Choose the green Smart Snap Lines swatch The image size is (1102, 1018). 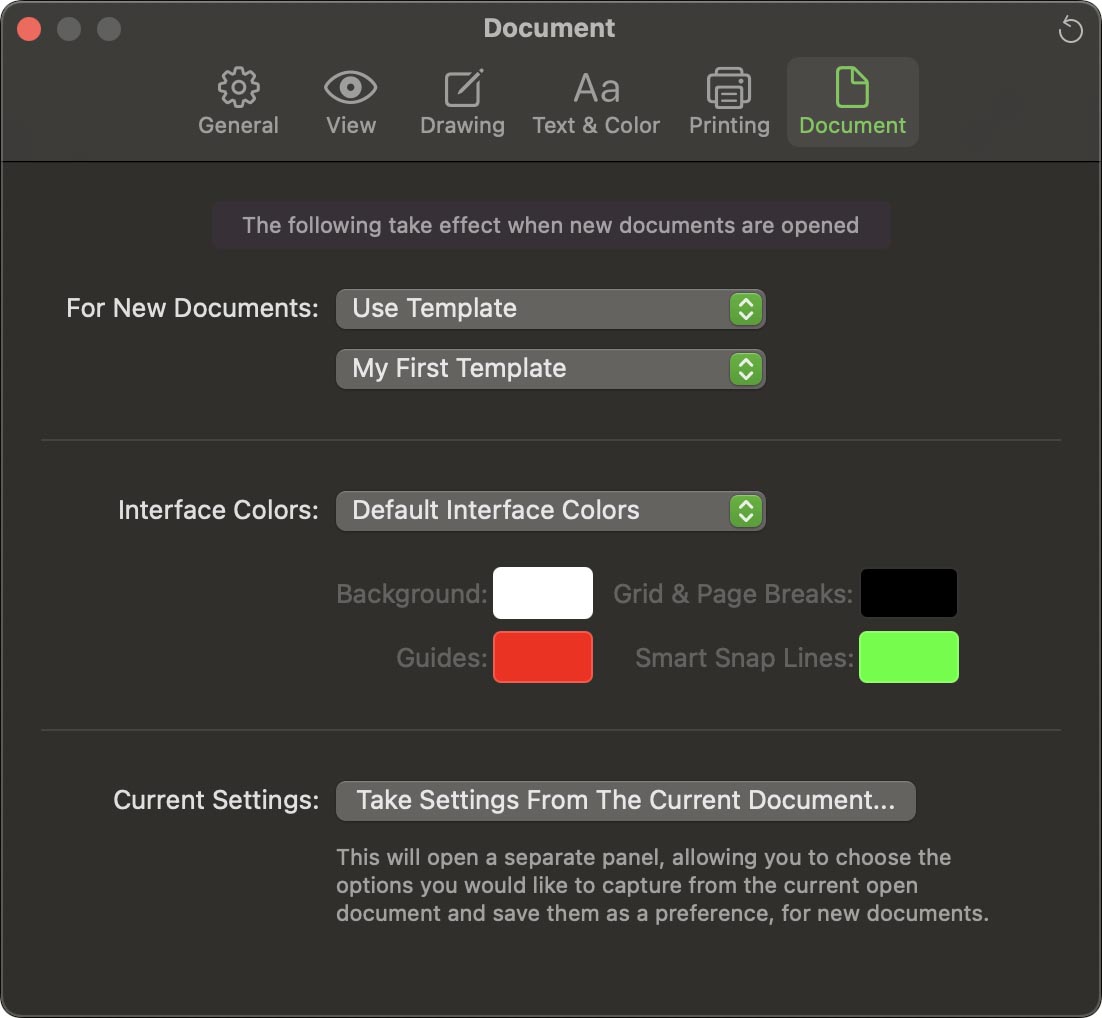coord(909,657)
